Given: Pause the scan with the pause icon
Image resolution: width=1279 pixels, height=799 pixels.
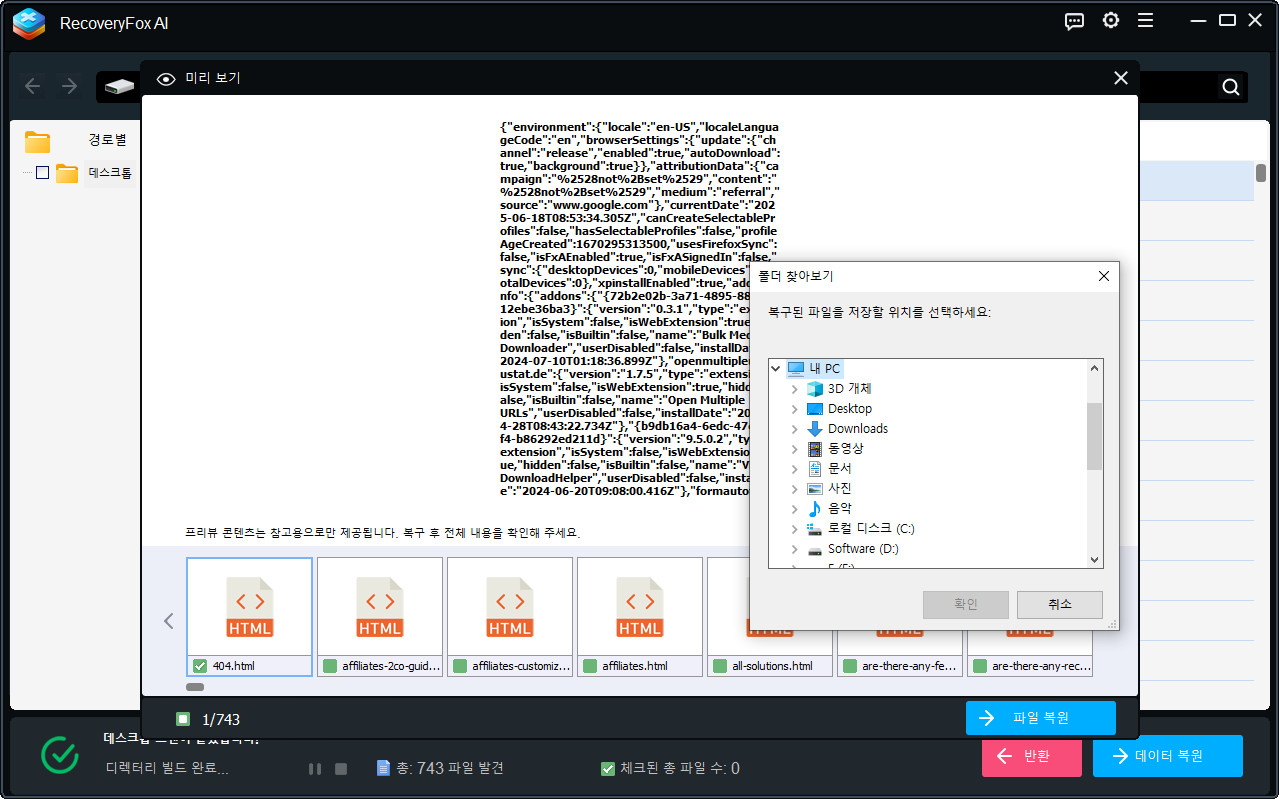Looking at the screenshot, I should click(315, 769).
